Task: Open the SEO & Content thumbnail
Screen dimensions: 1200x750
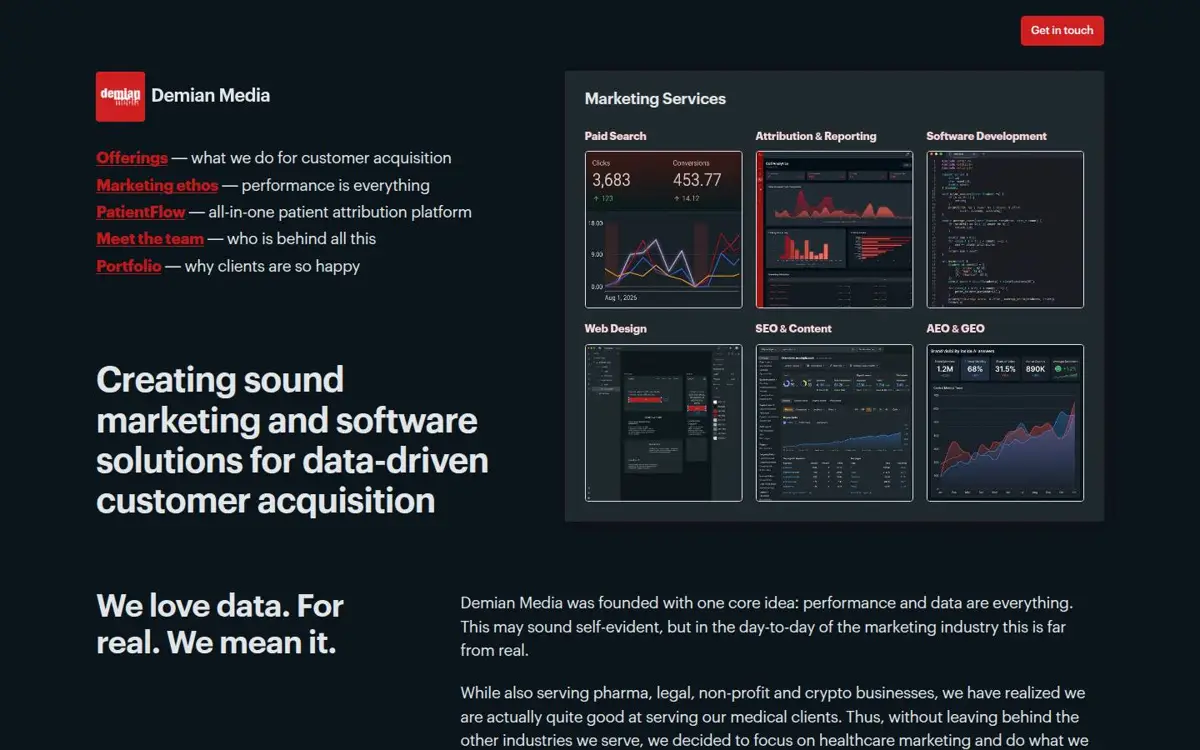Action: click(834, 422)
